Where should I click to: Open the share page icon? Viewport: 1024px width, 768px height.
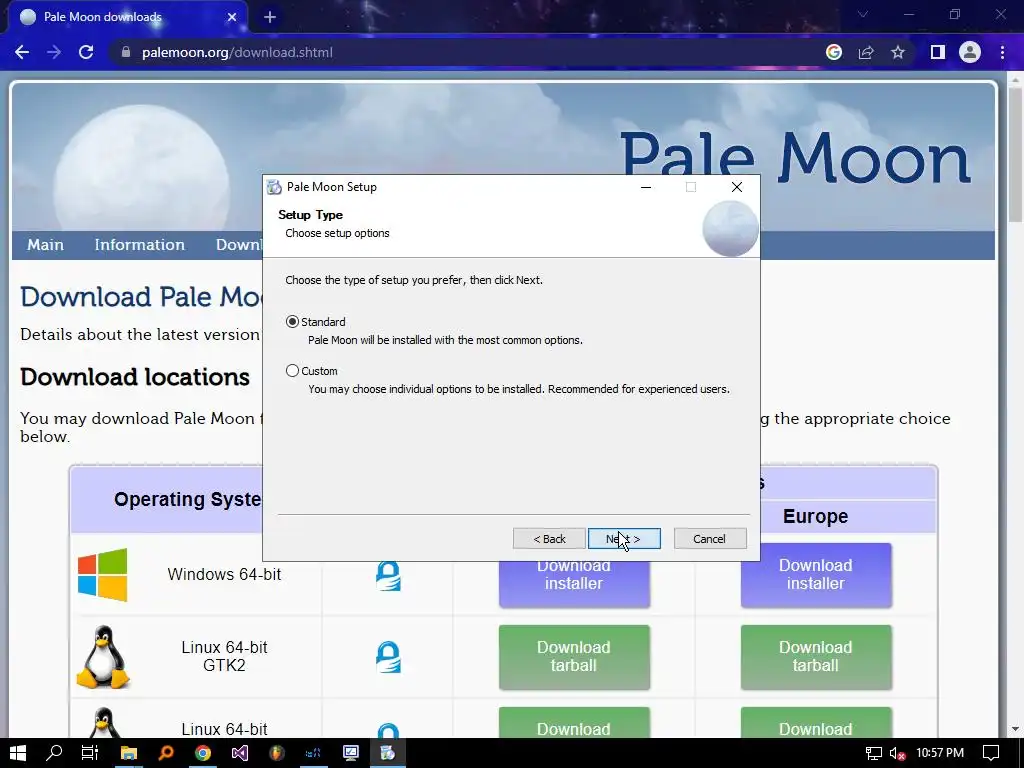point(866,52)
